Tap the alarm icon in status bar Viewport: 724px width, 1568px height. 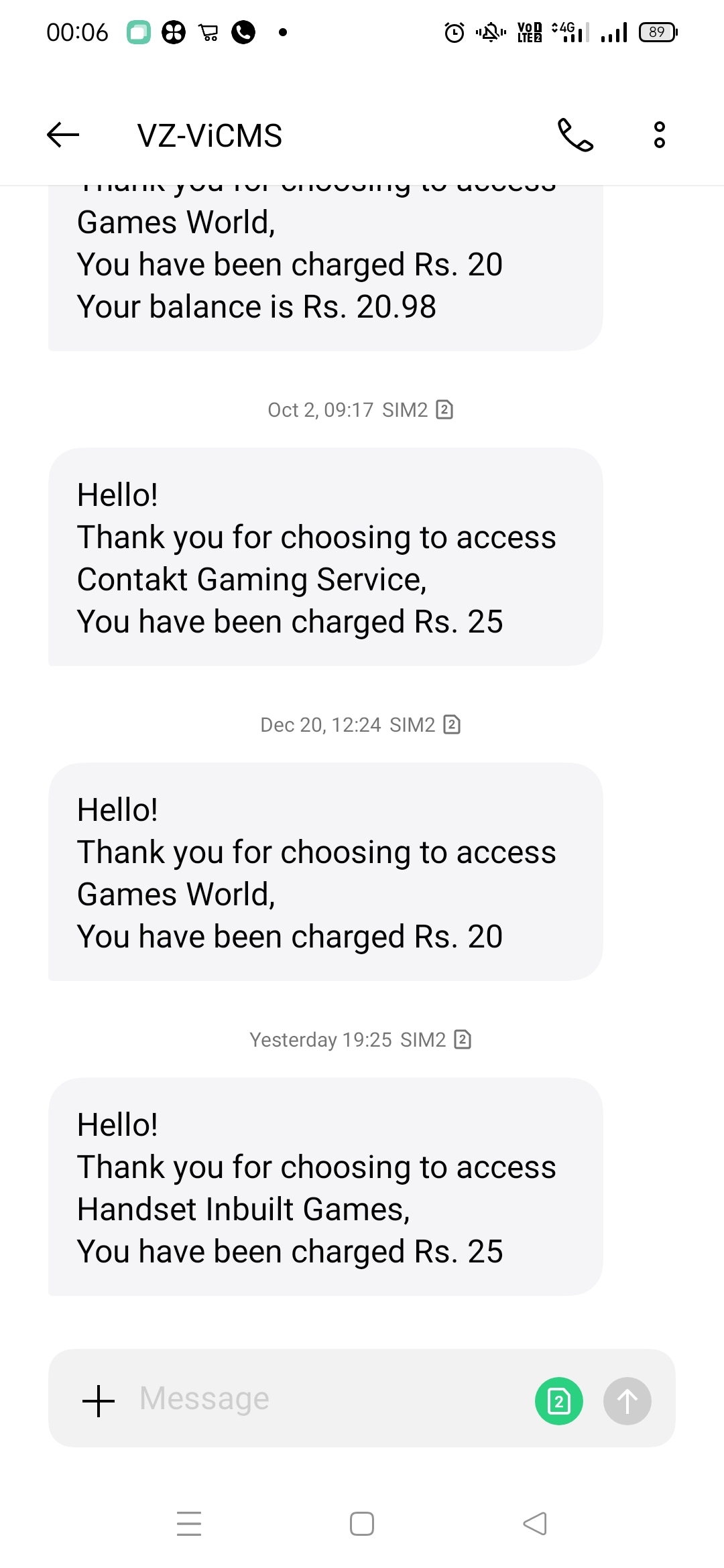[455, 32]
